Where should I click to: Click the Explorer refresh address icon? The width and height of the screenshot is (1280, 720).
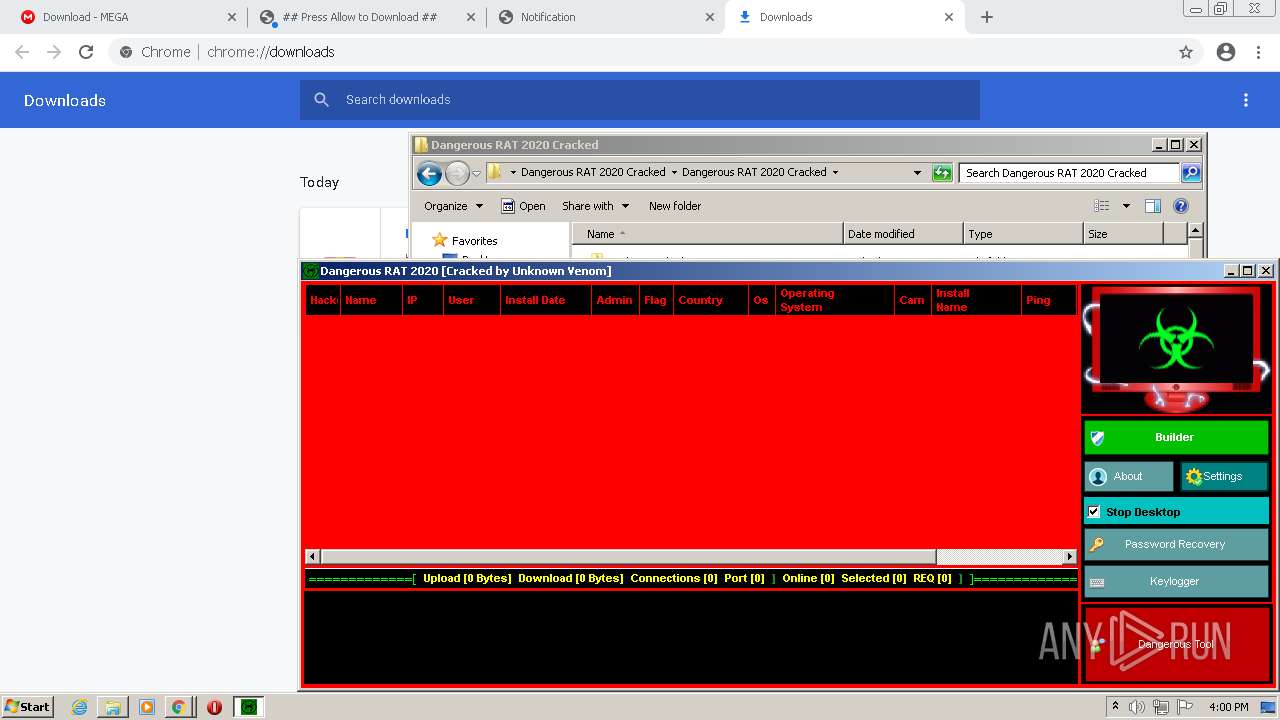(x=942, y=173)
